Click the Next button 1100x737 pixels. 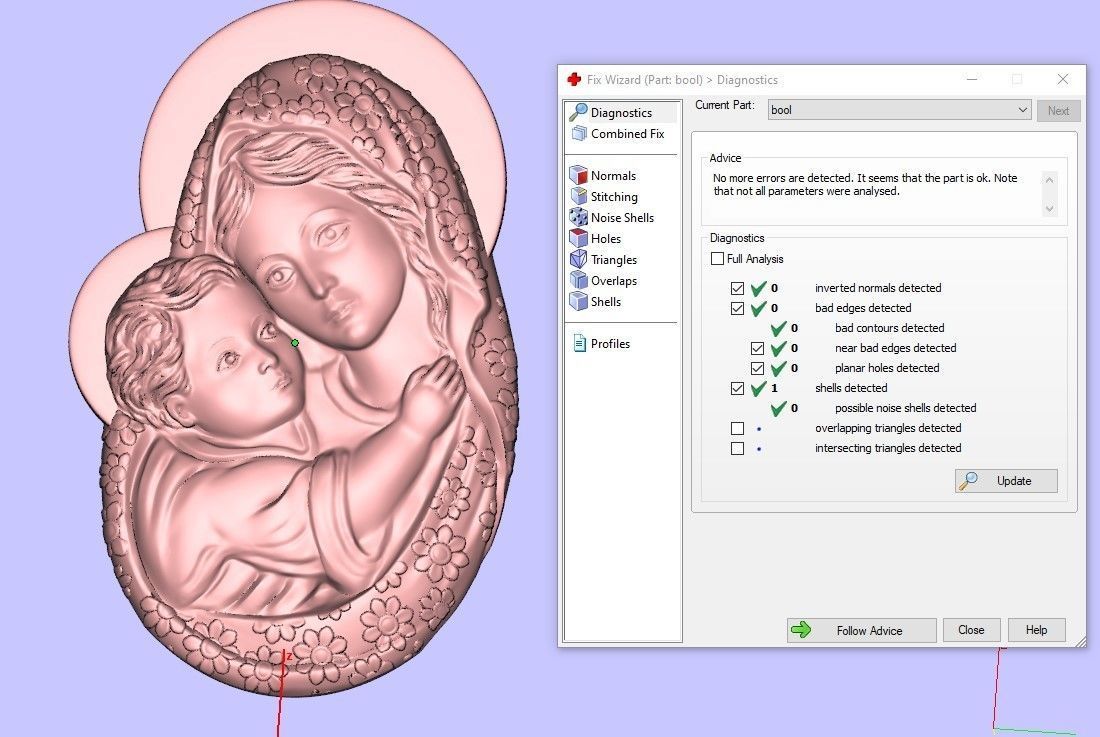click(1058, 111)
